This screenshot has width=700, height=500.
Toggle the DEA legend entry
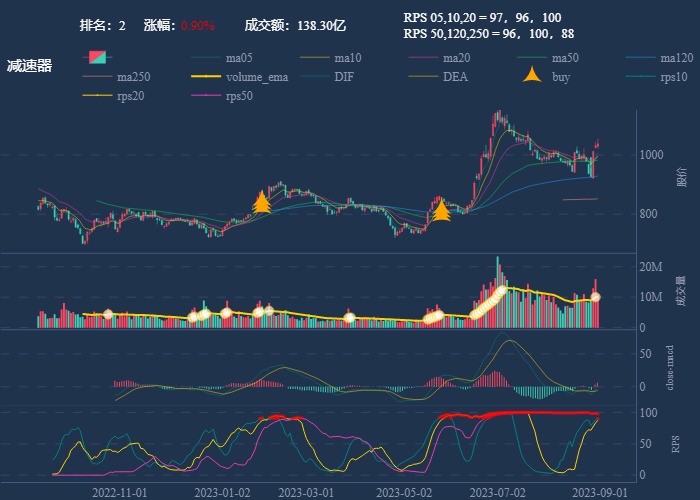424,76
